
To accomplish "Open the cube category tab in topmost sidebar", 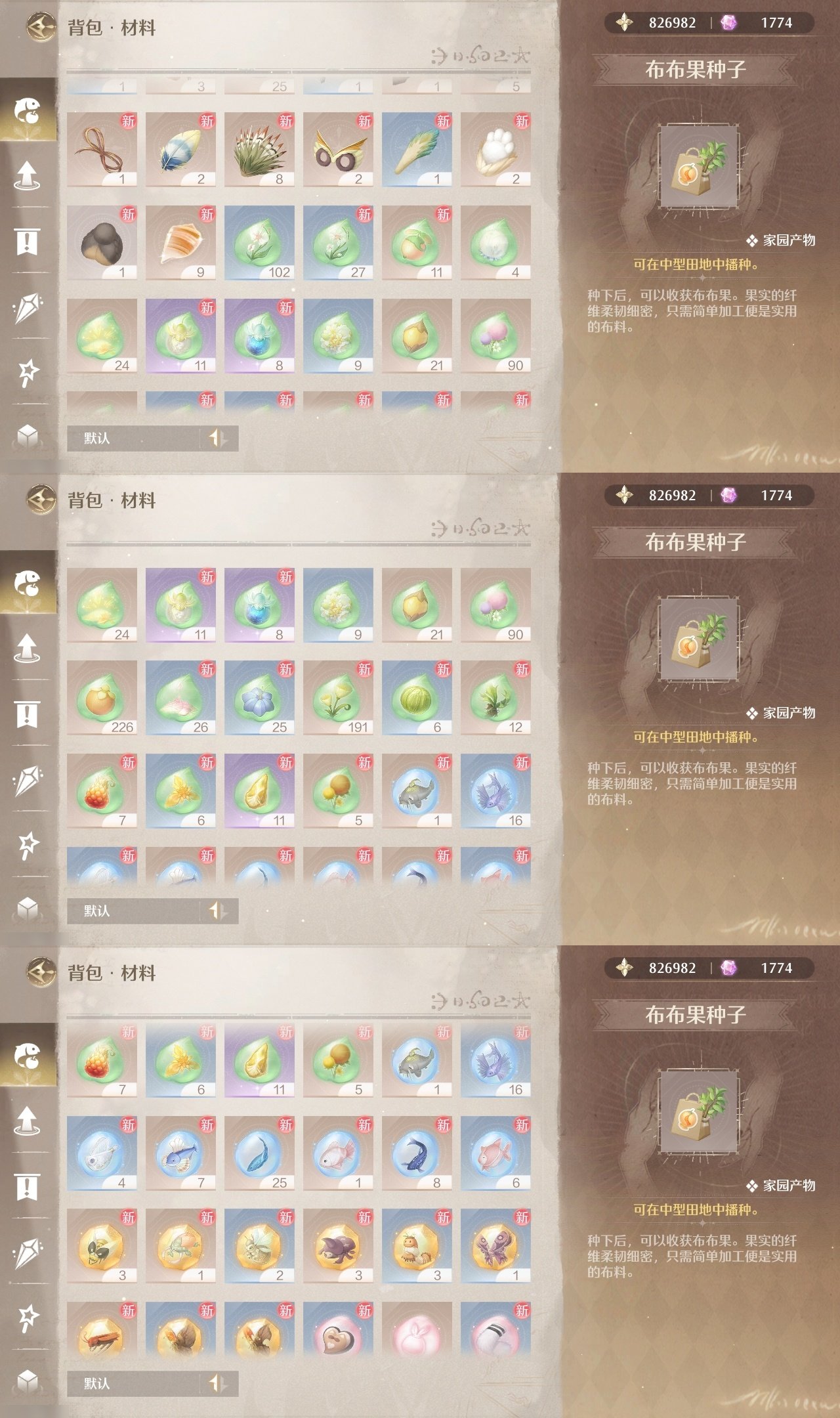I will [x=28, y=436].
